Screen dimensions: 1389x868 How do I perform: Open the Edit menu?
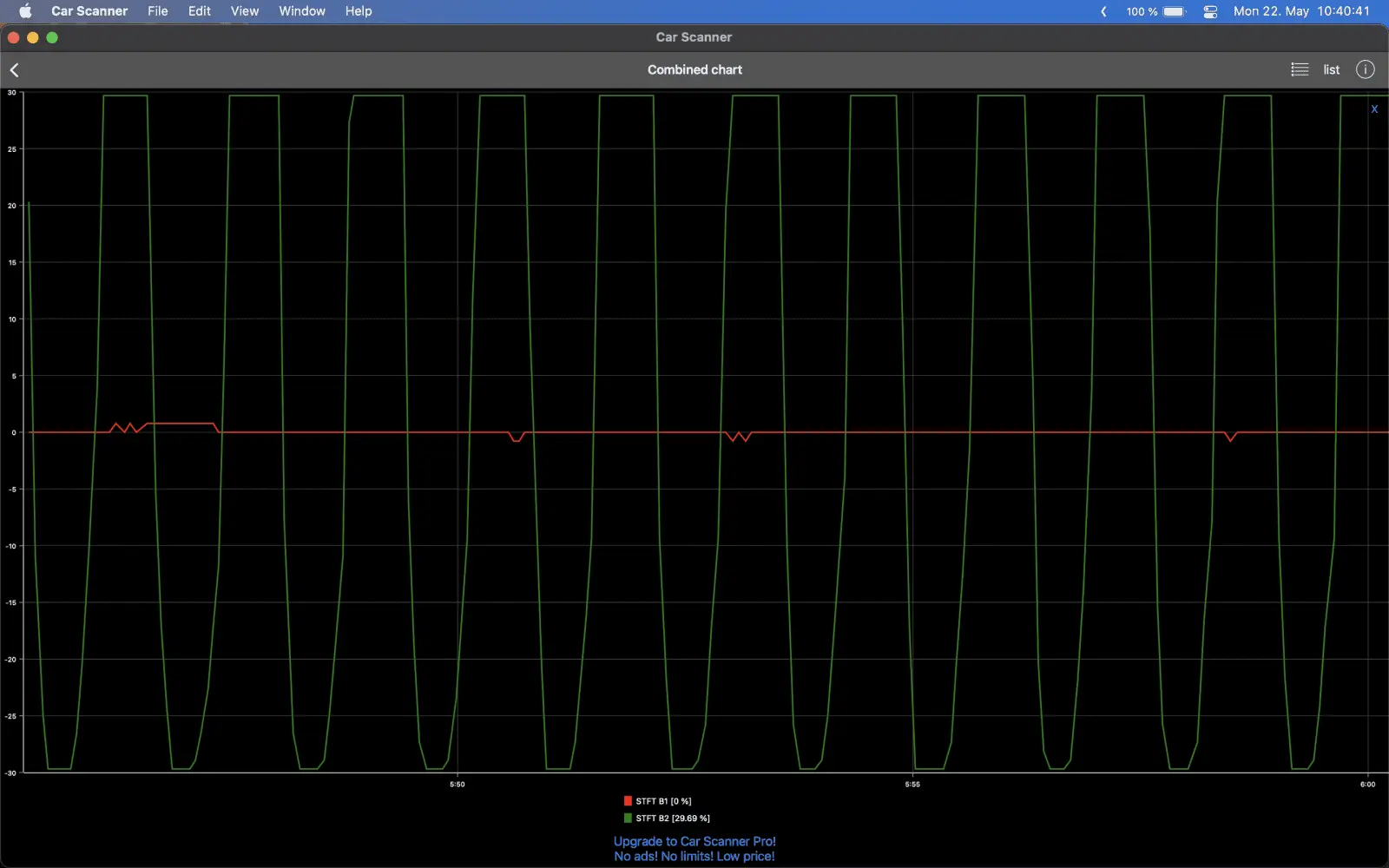coord(199,11)
